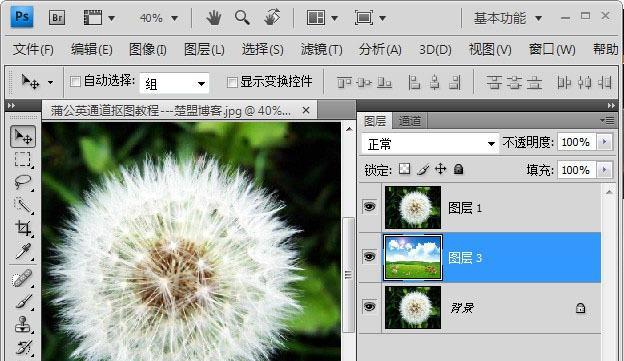This screenshot has height=361, width=624.
Task: Open the 不透明度 slider arrow
Action: 604,142
